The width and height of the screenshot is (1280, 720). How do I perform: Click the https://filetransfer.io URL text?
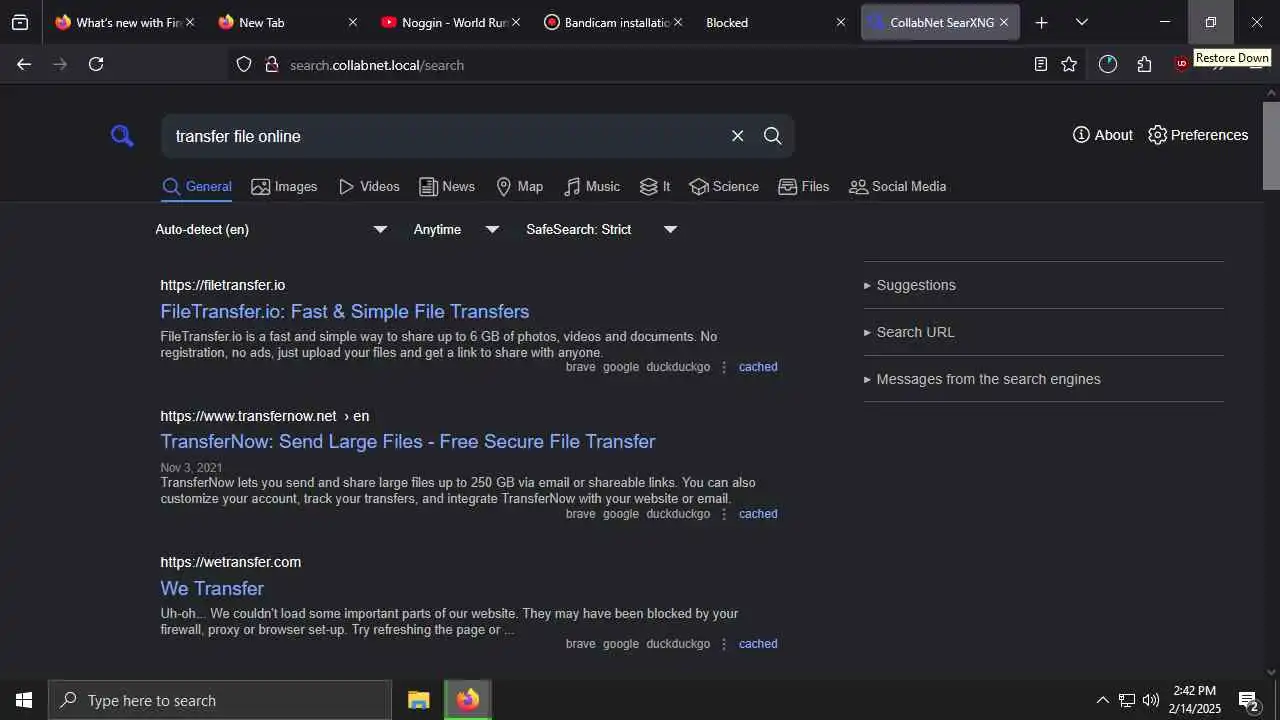pos(223,285)
